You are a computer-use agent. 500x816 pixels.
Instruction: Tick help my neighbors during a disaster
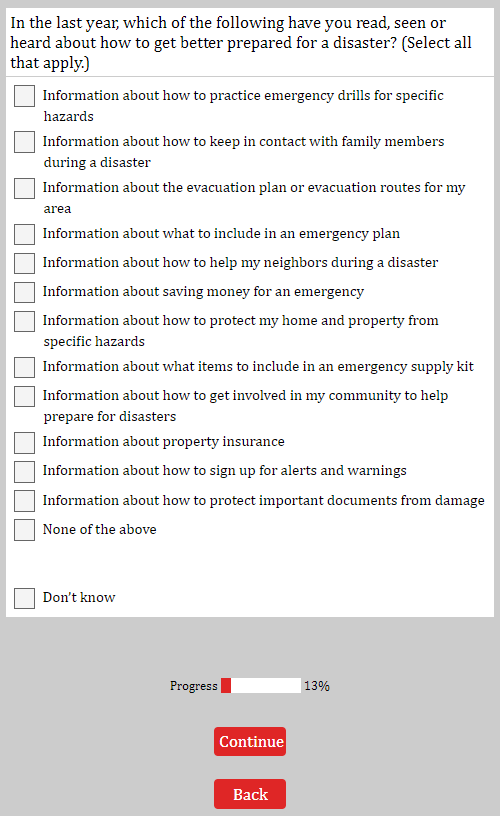[x=24, y=263]
